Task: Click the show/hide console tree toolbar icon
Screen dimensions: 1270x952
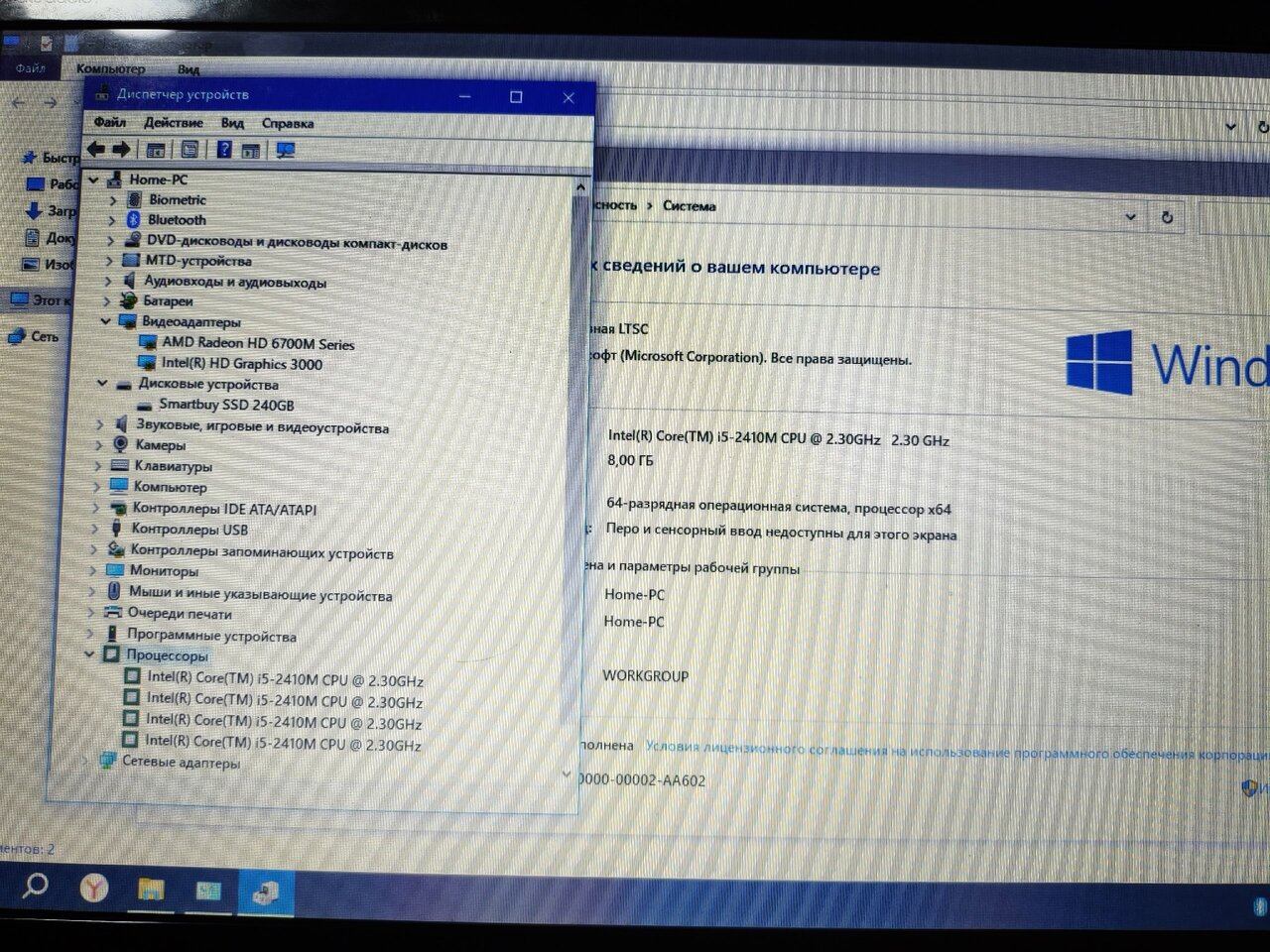Action: point(156,150)
